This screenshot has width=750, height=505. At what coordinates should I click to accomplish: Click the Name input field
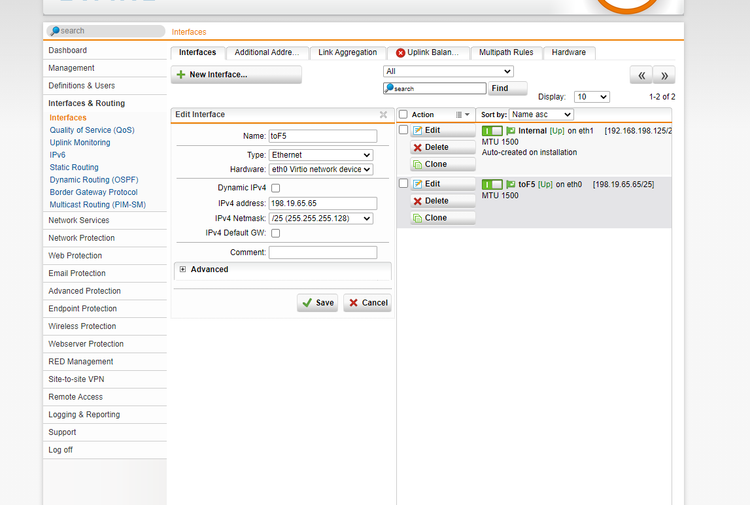pos(323,136)
